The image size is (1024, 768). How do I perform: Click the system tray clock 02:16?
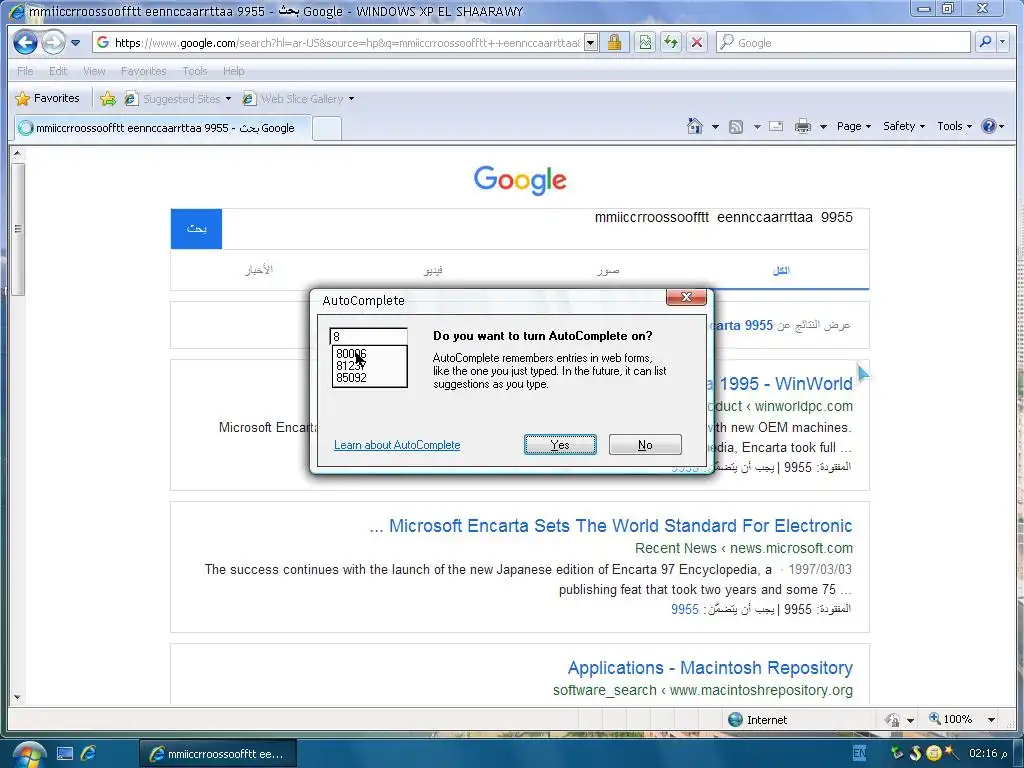coord(988,753)
